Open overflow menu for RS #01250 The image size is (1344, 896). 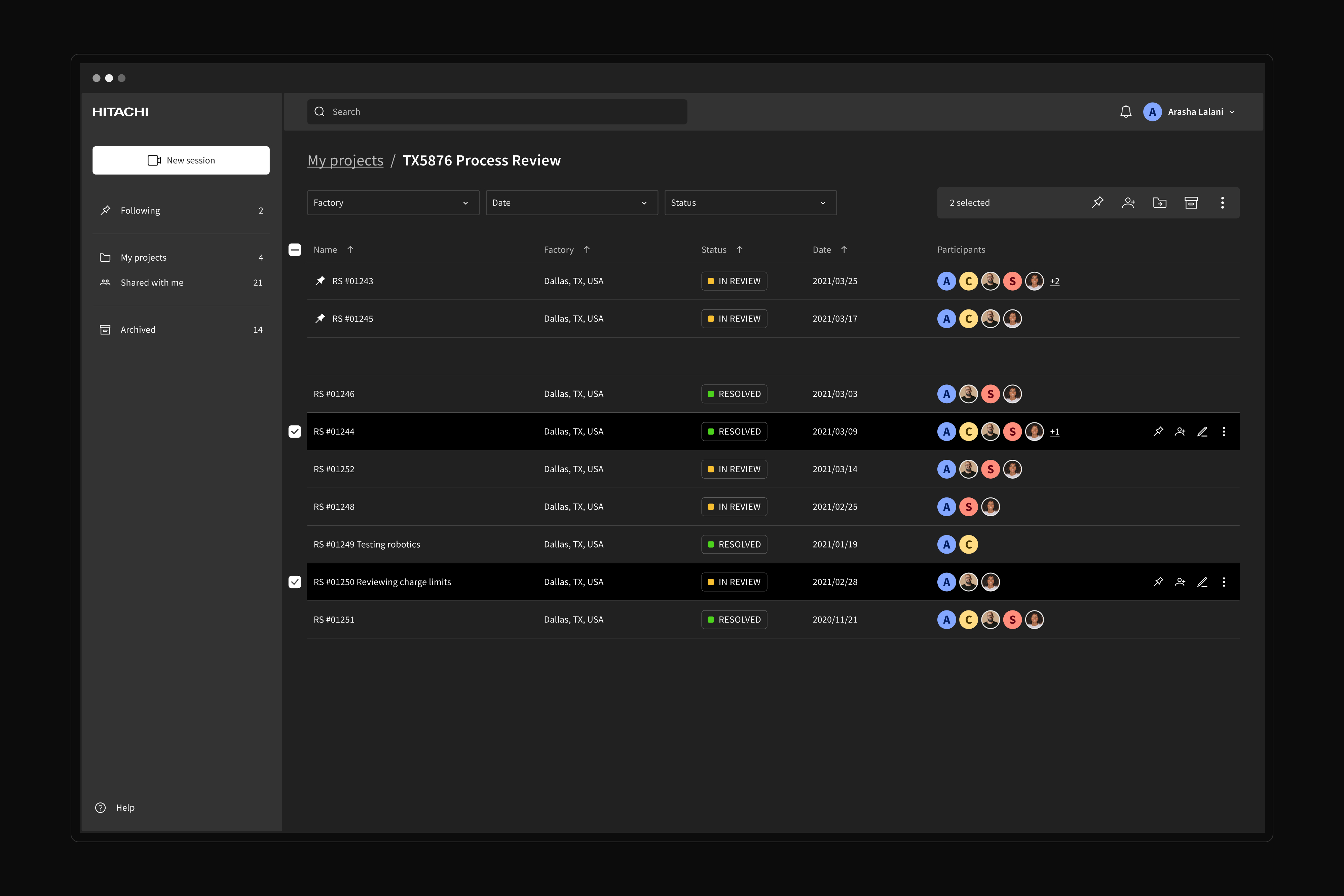[x=1224, y=582]
